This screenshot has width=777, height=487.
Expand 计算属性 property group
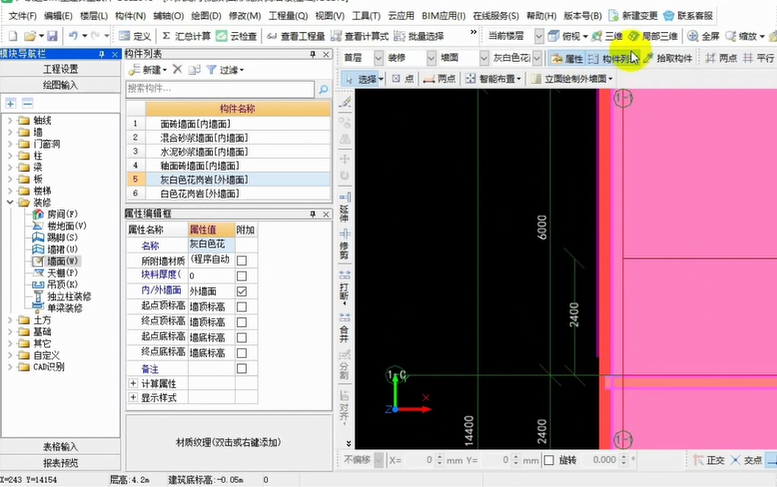coord(133,383)
